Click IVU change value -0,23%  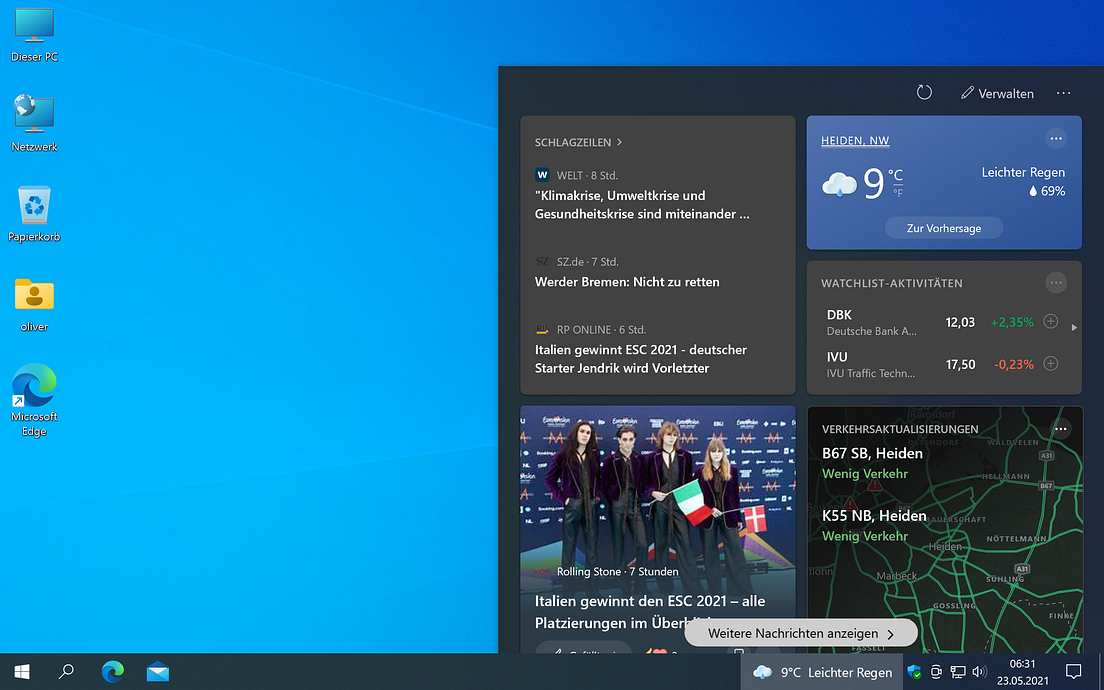[x=1014, y=365]
